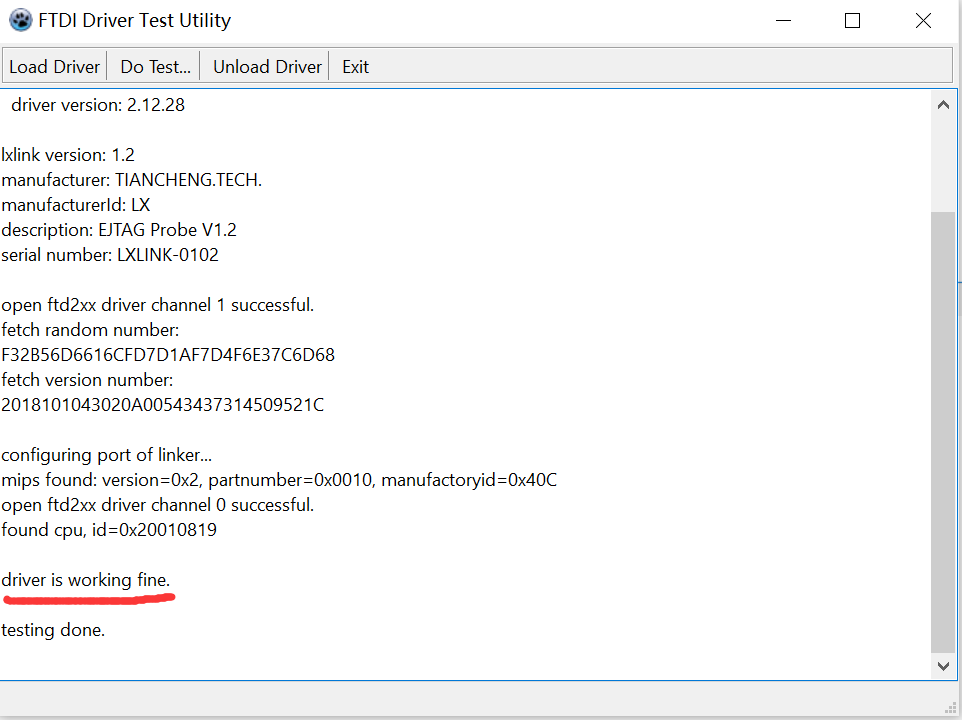Image resolution: width=962 pixels, height=720 pixels.
Task: Close the FTDI Driver Test Utility window
Action: point(923,20)
